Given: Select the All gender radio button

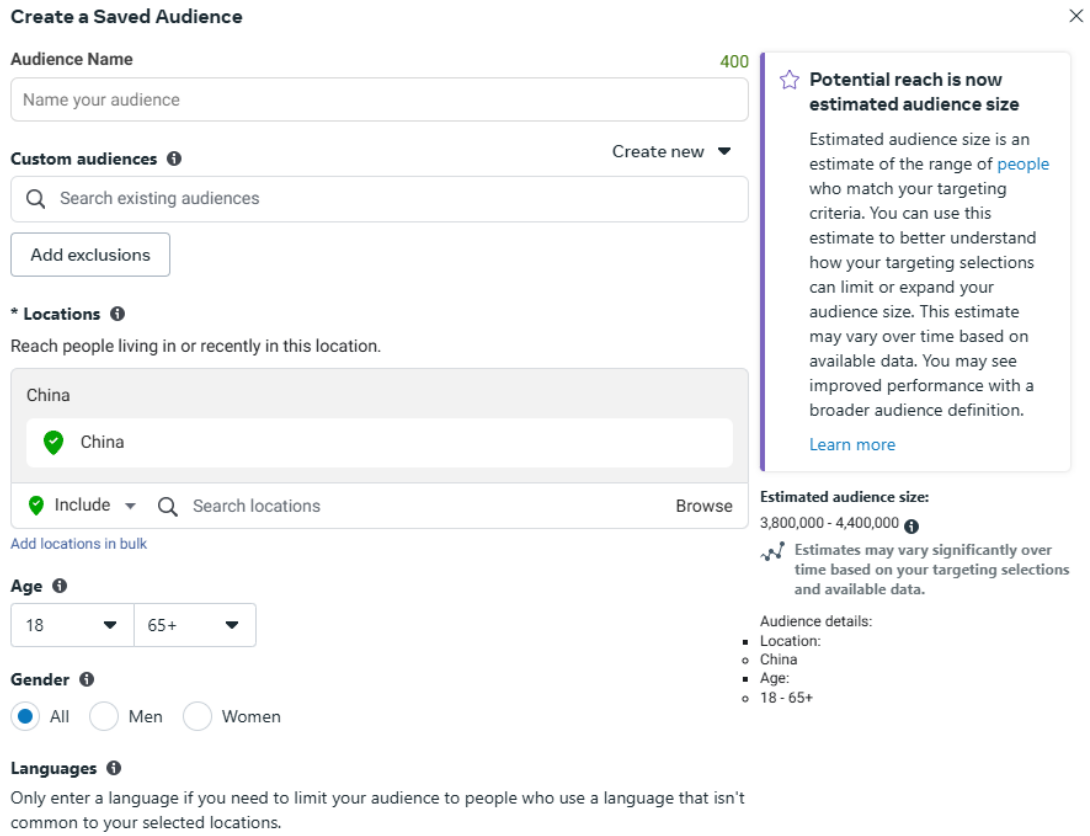Looking at the screenshot, I should [27, 717].
